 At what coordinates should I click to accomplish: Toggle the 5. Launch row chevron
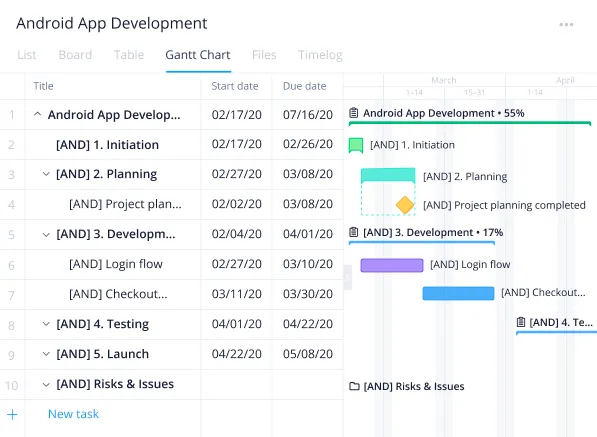pyautogui.click(x=46, y=354)
